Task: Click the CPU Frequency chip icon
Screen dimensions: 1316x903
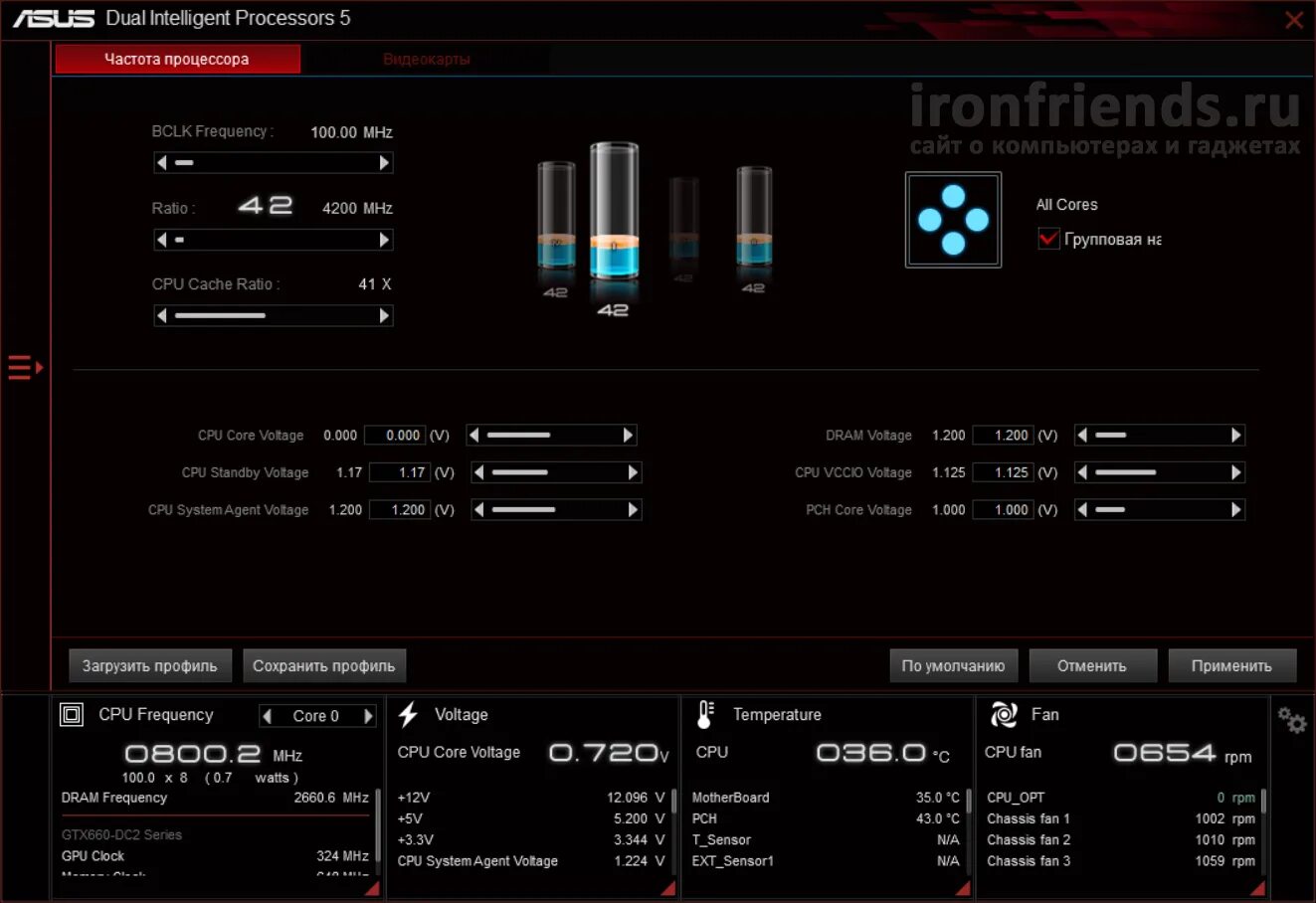Action: 72,715
